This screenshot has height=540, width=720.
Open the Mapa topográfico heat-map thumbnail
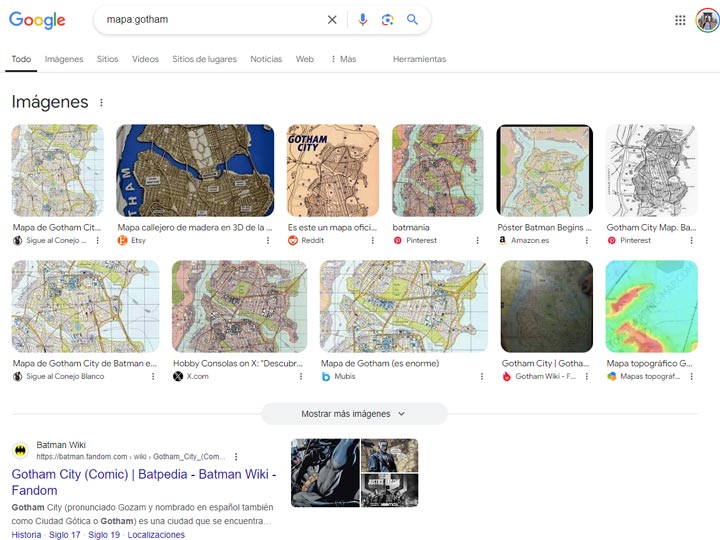click(x=652, y=307)
